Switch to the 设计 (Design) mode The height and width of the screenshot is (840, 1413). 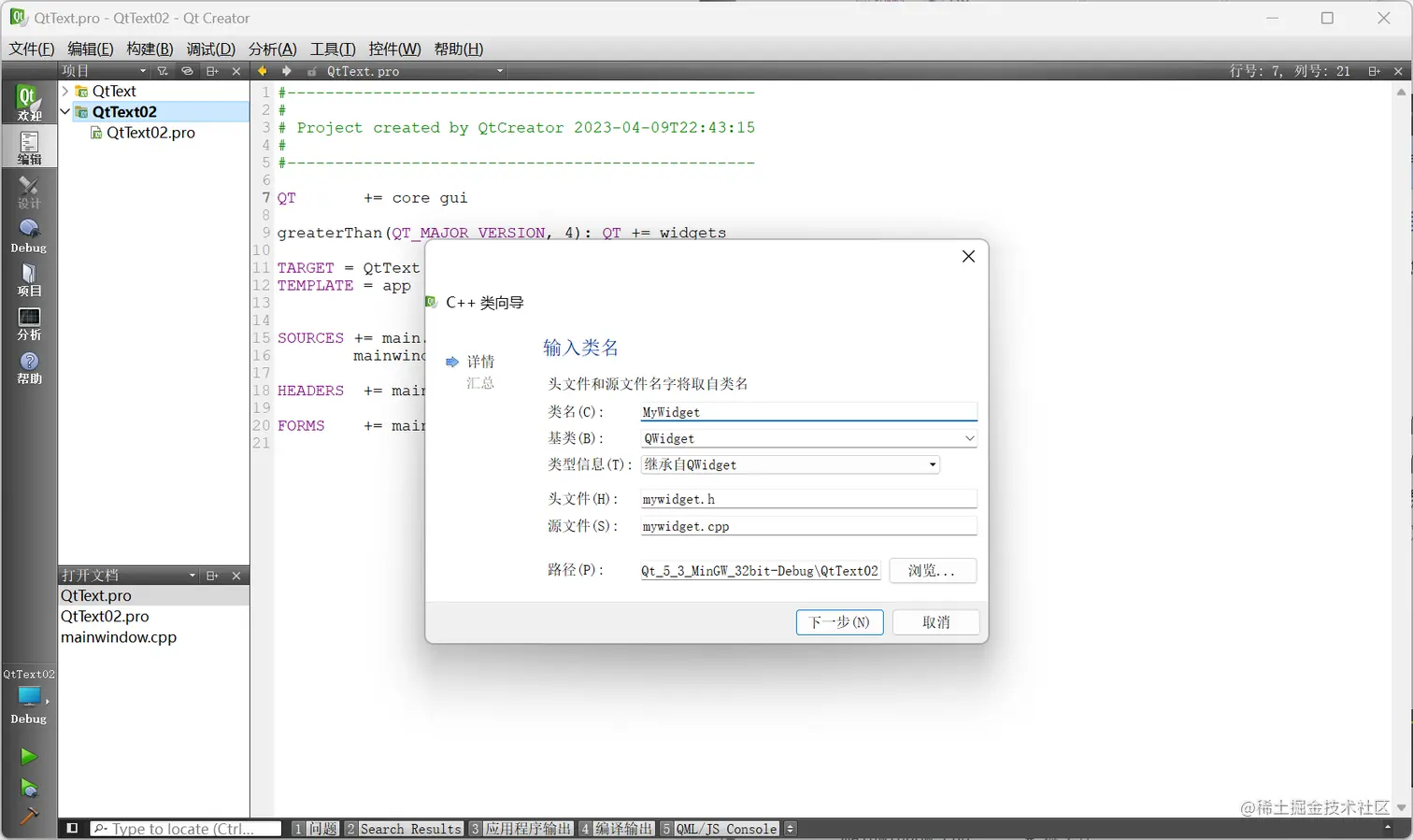tap(29, 192)
